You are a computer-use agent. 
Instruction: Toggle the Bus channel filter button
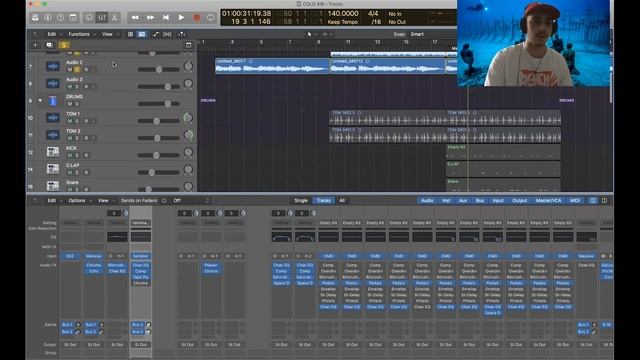point(480,200)
